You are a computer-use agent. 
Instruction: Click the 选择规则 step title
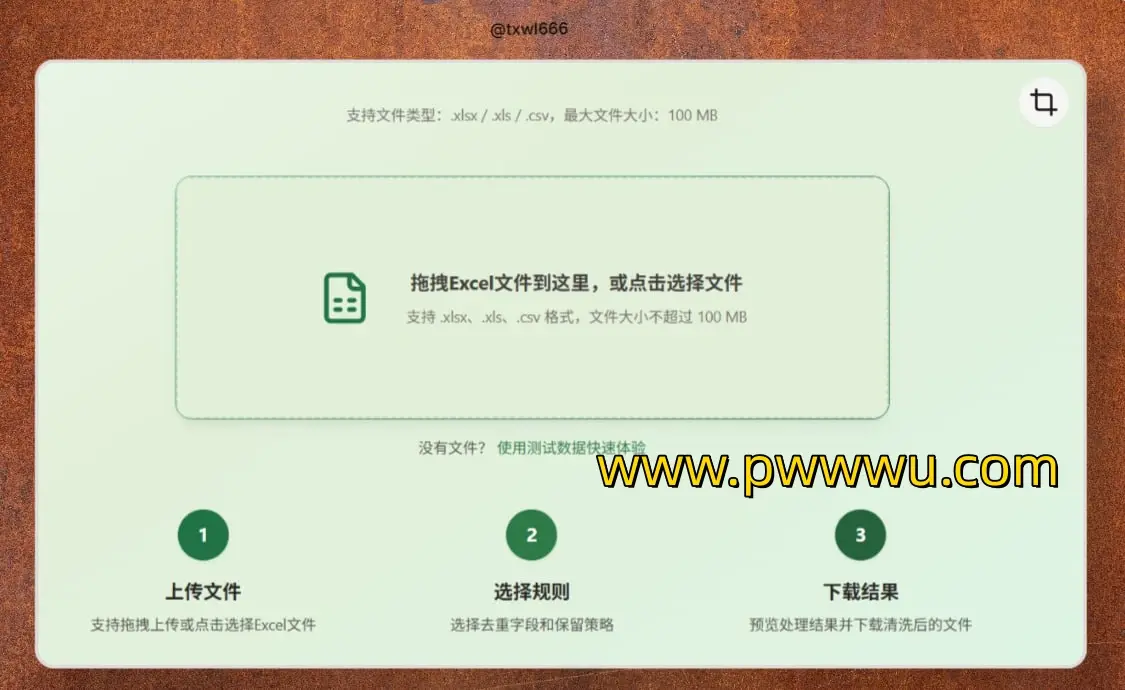pyautogui.click(x=531, y=591)
